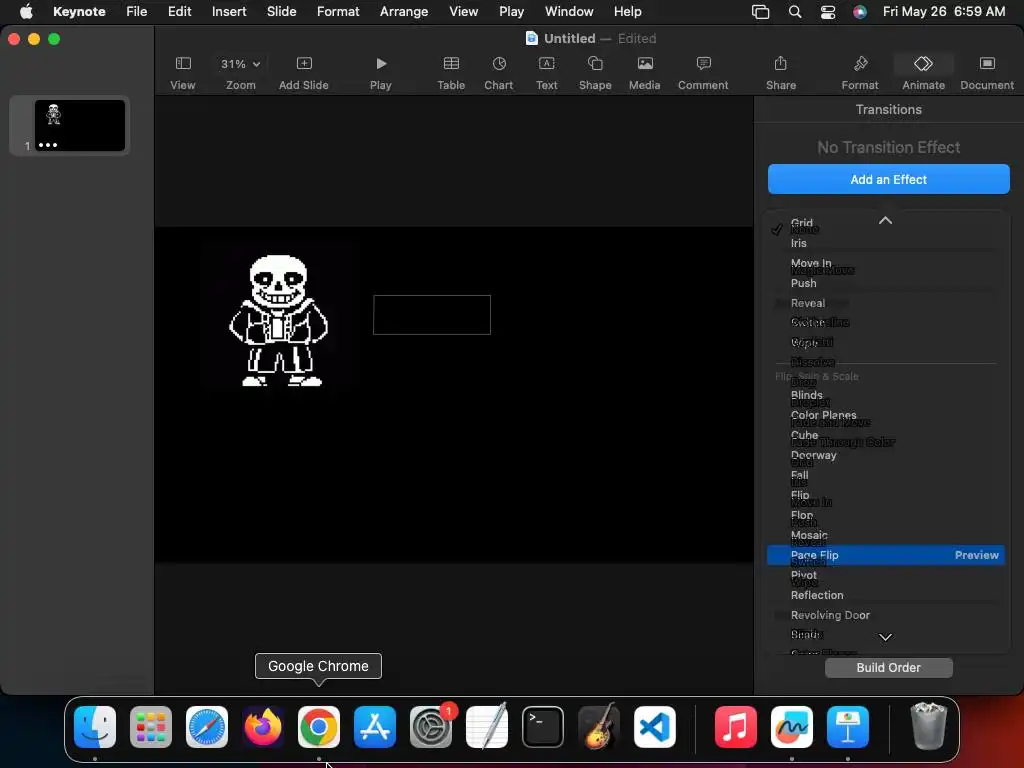Screen dimensions: 1024x768
Task: Open the Format menu in menu bar
Action: tap(338, 12)
